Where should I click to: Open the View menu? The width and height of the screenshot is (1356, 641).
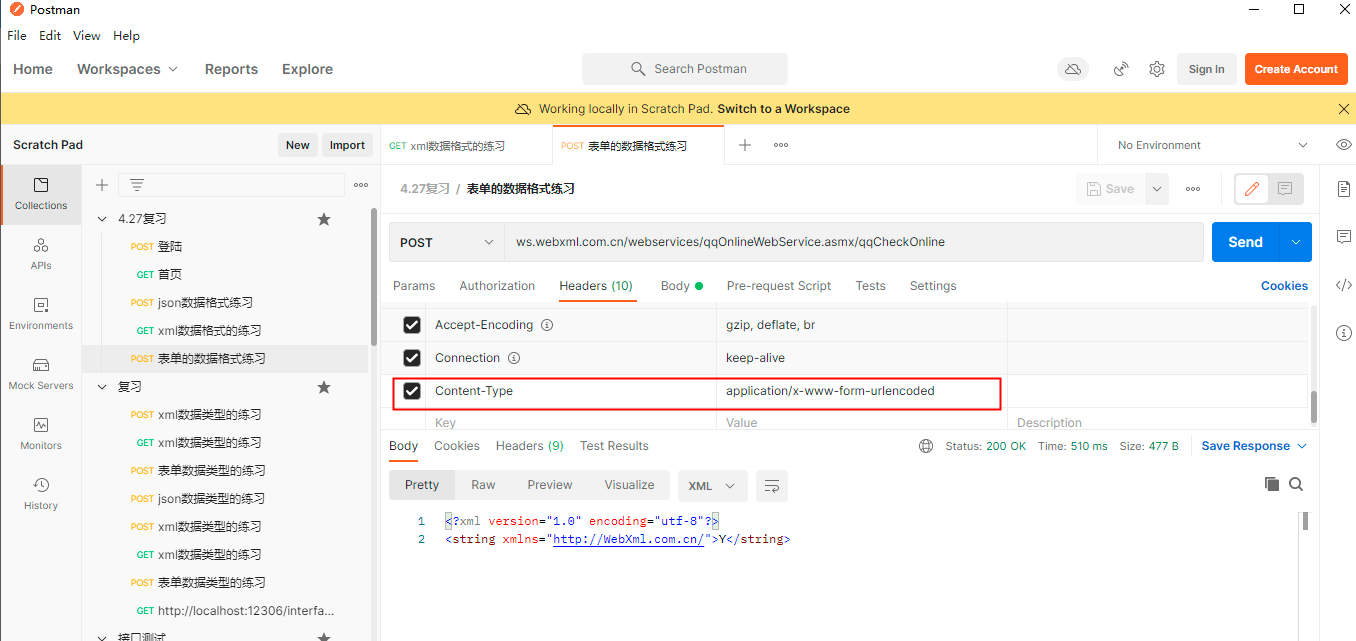[87, 35]
